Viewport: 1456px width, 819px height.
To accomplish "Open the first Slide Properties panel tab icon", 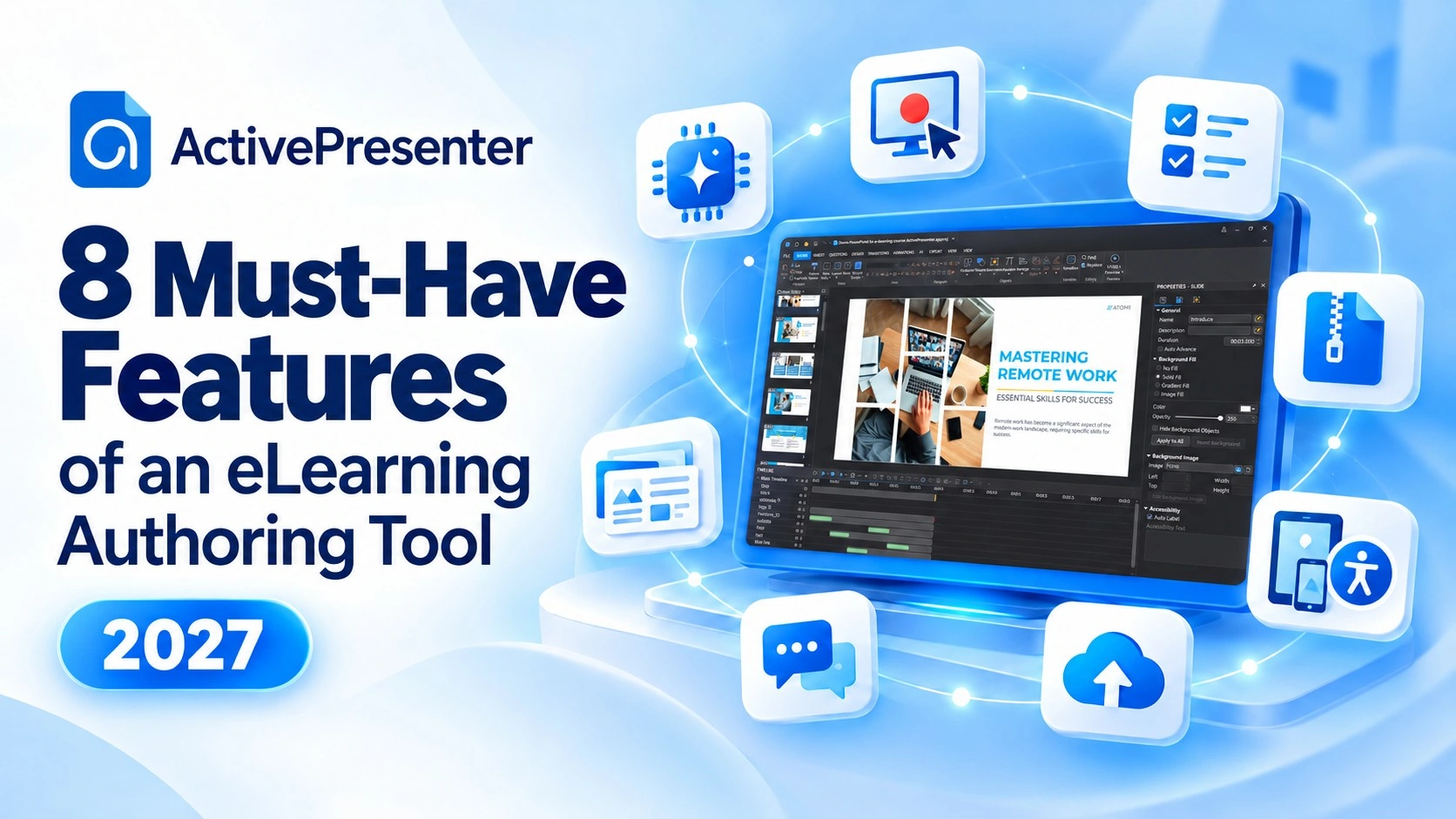I will (1163, 300).
